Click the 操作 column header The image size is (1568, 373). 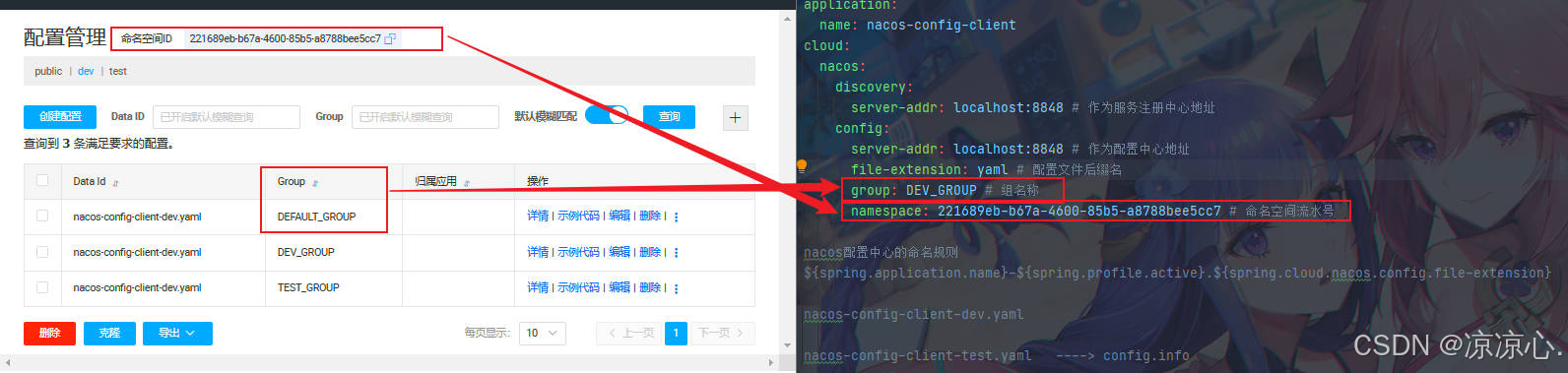click(x=538, y=181)
